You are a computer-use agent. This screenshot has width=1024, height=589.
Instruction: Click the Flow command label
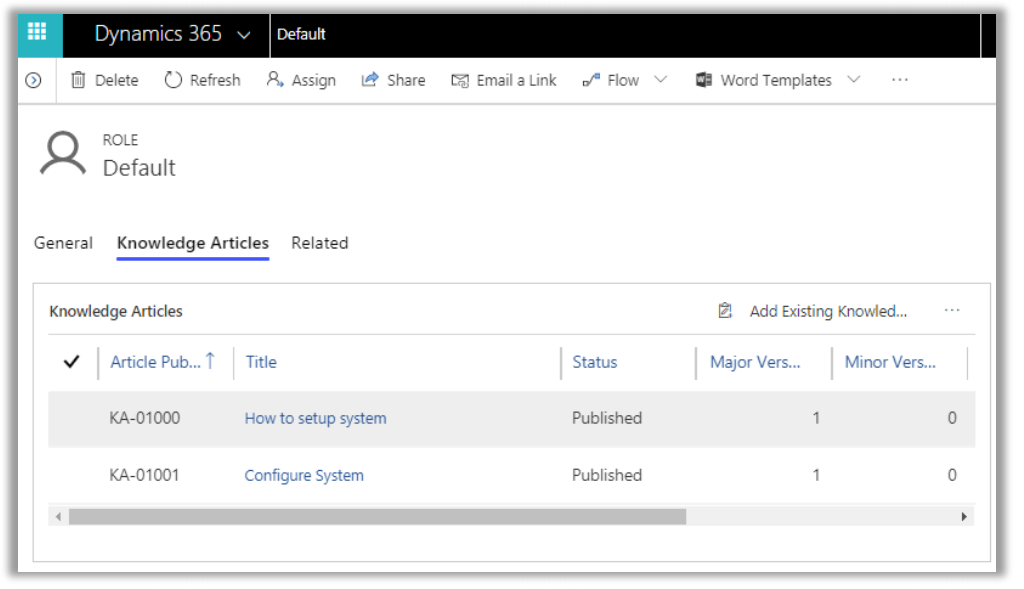pyautogui.click(x=623, y=80)
